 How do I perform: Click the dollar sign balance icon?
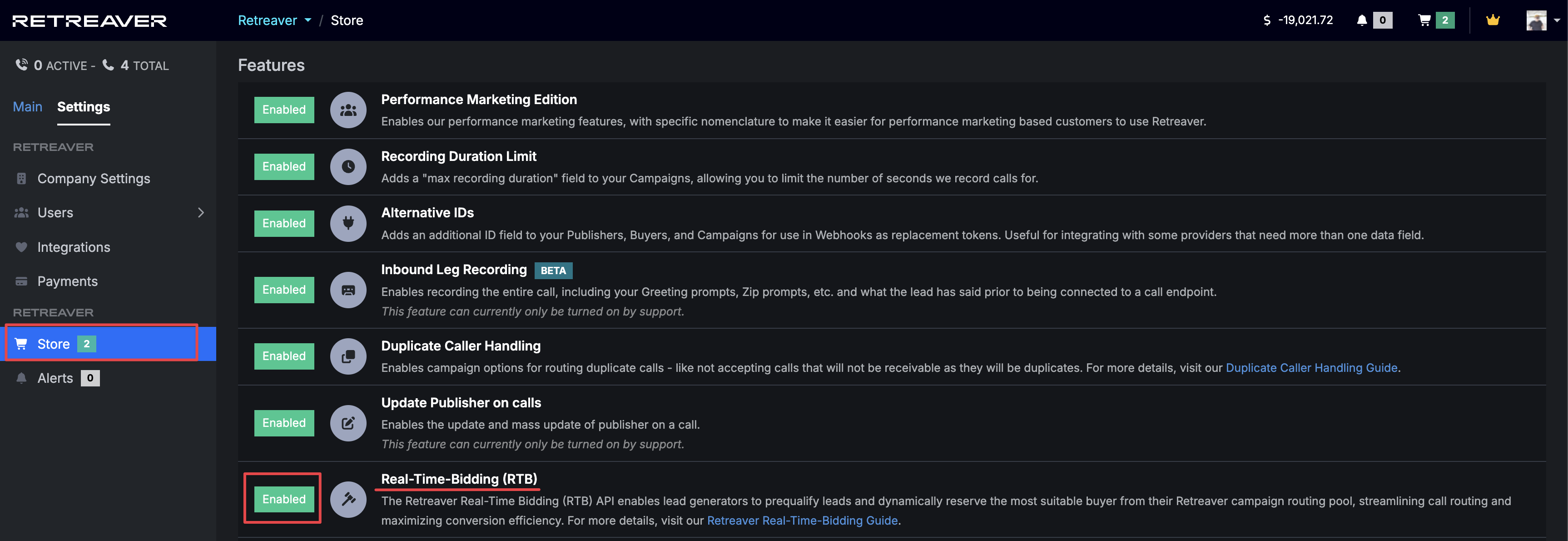[1267, 21]
